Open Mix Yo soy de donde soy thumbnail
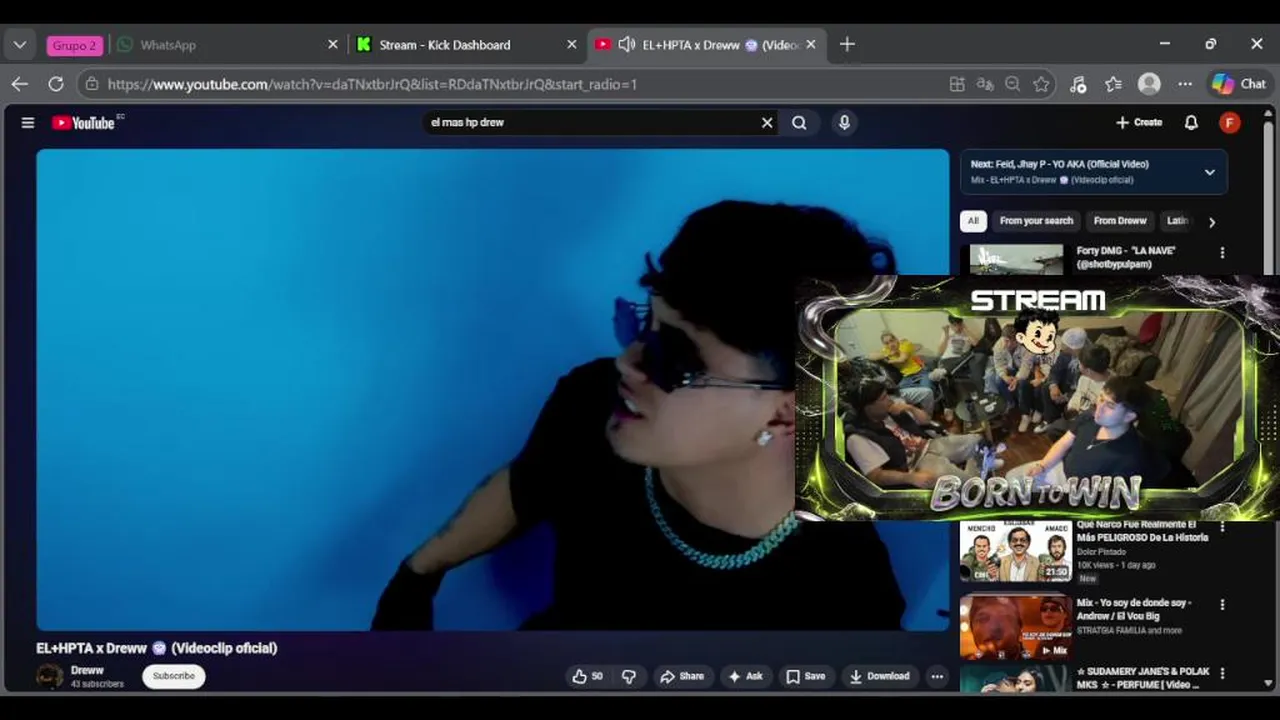 click(1016, 628)
